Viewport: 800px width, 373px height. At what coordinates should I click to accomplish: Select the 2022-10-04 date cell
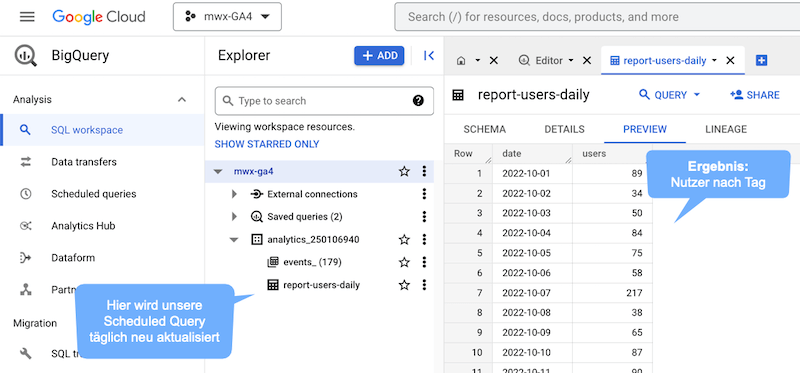(x=532, y=233)
